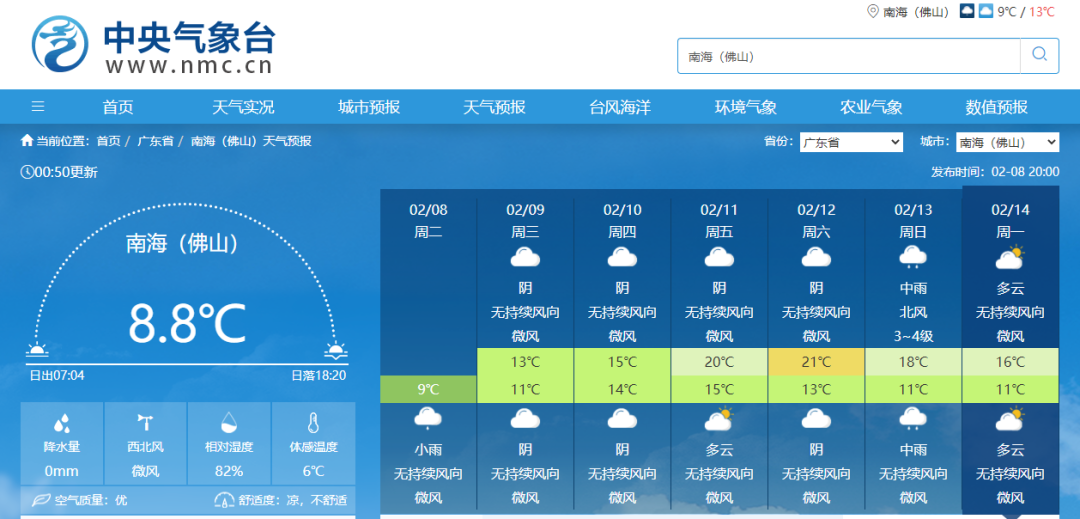Viewport: 1080px width, 519px height.
Task: Click the 体感温度 thermometer icon
Action: coord(313,423)
